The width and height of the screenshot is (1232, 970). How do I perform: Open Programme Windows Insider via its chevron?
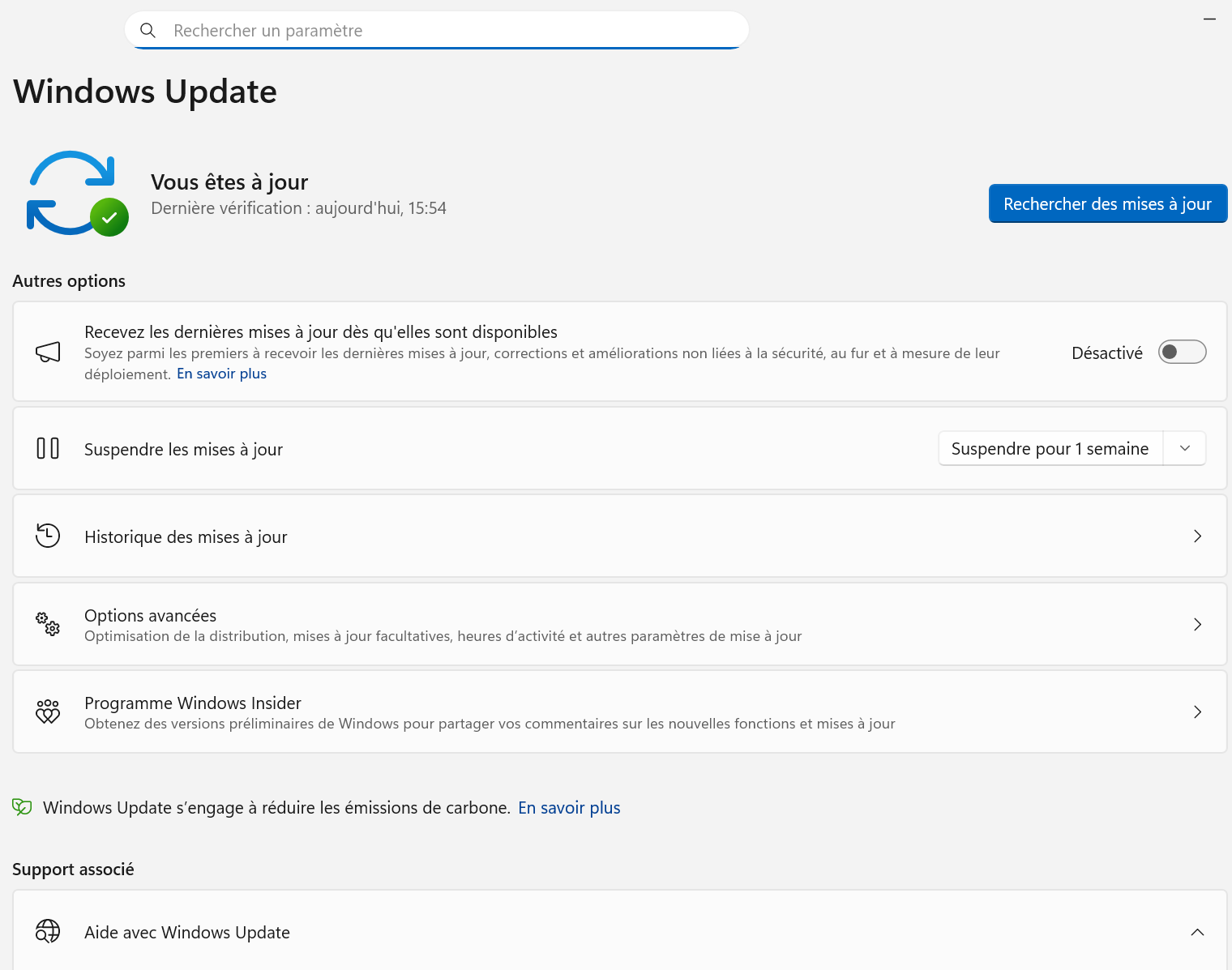click(x=1197, y=711)
